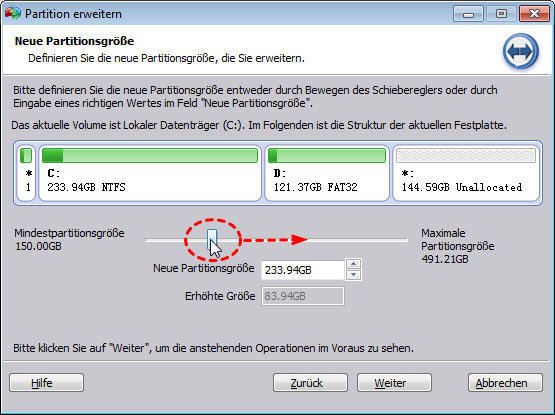Minimize the Partition erweitern window
Viewport: 555px width, 415px height.
[x=468, y=14]
